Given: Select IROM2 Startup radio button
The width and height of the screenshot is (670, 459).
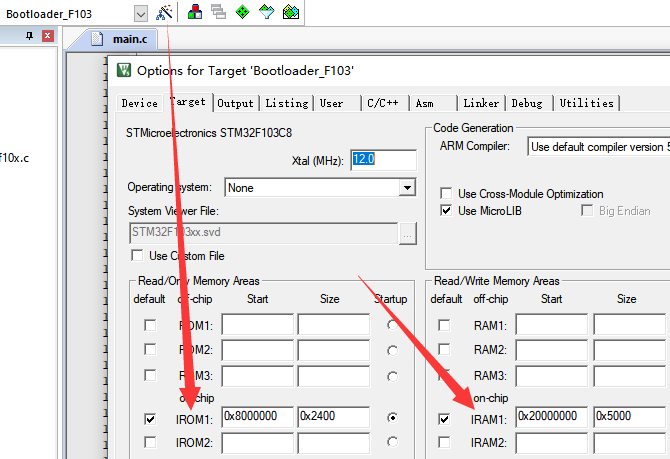Looking at the screenshot, I should coord(392,442).
